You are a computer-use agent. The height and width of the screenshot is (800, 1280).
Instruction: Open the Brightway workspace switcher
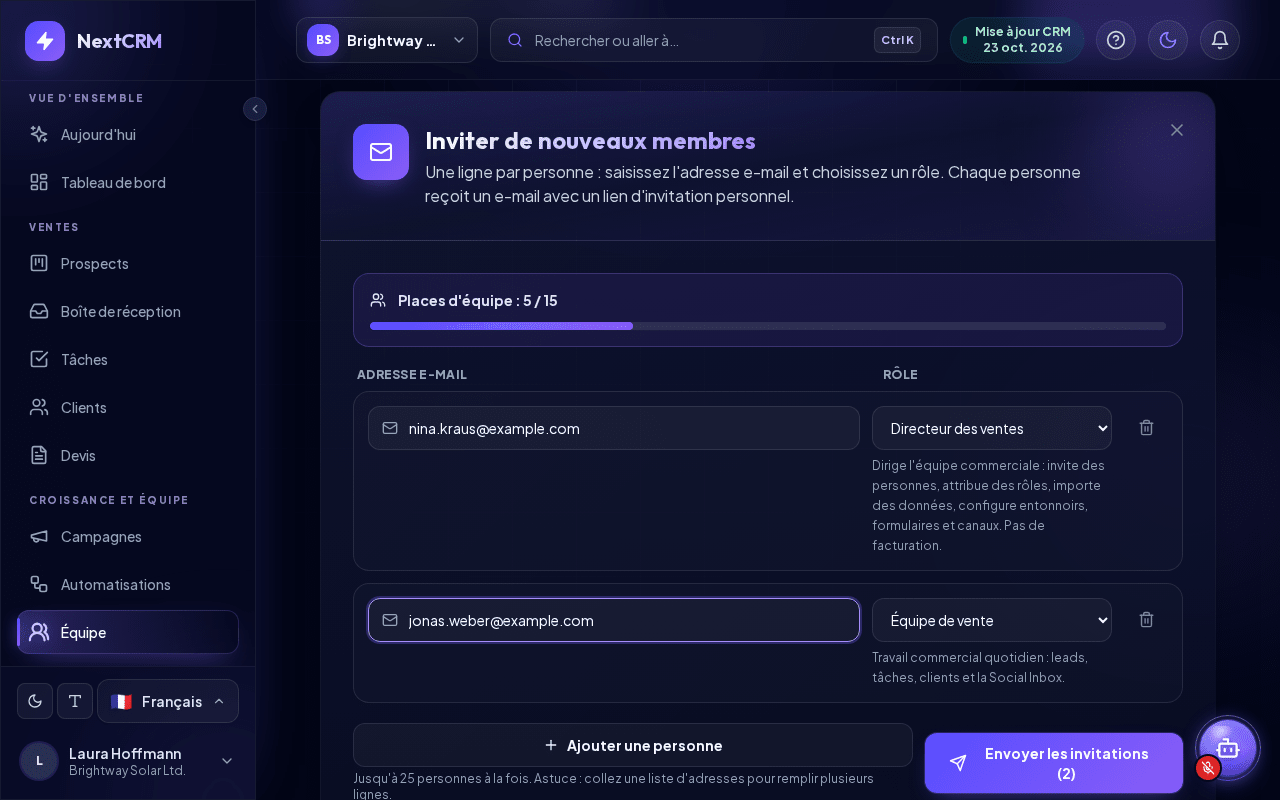click(x=387, y=40)
